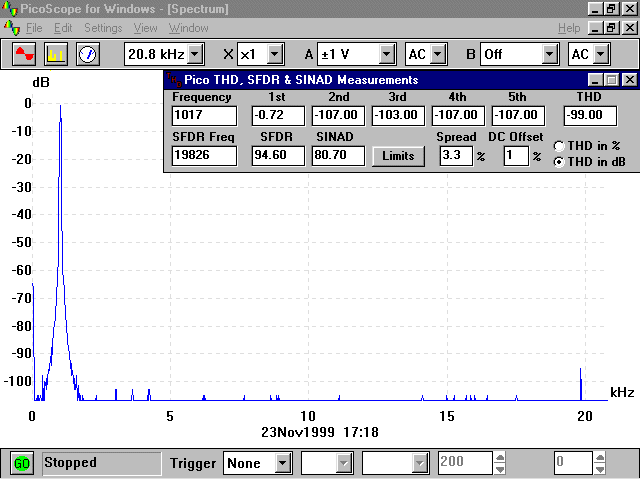
Task: Click the Limits button
Action: point(398,155)
